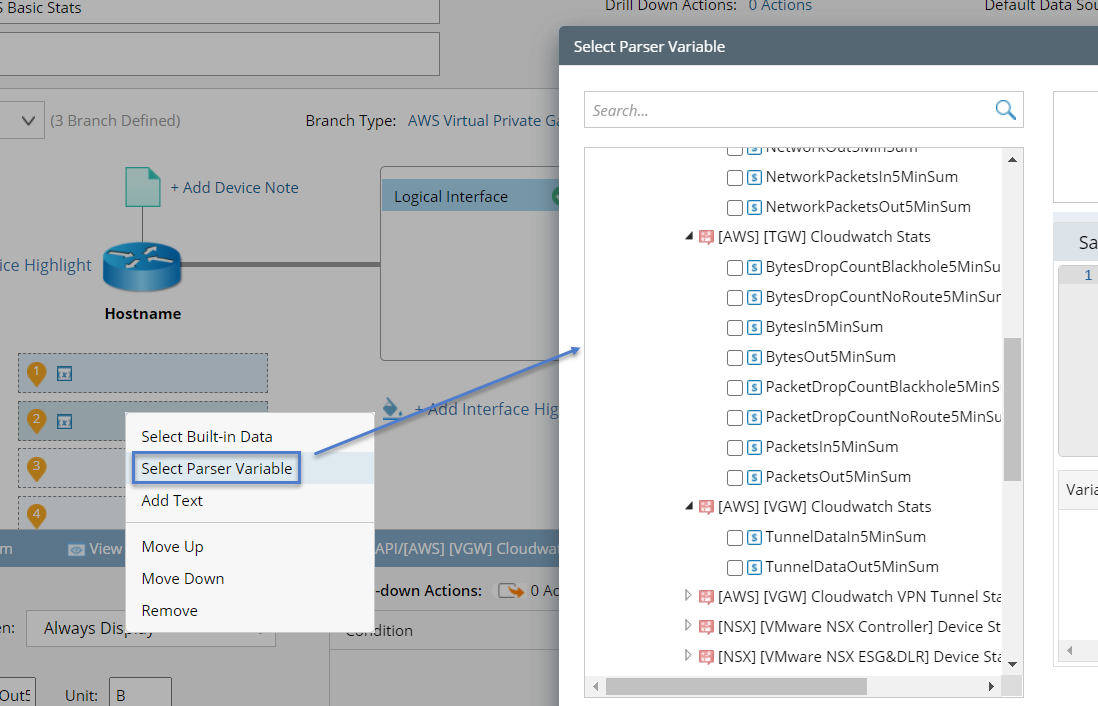Screen dimensions: 1098x706
Task: Click the AWS Virtual Private Gateway branch type link
Action: point(483,120)
